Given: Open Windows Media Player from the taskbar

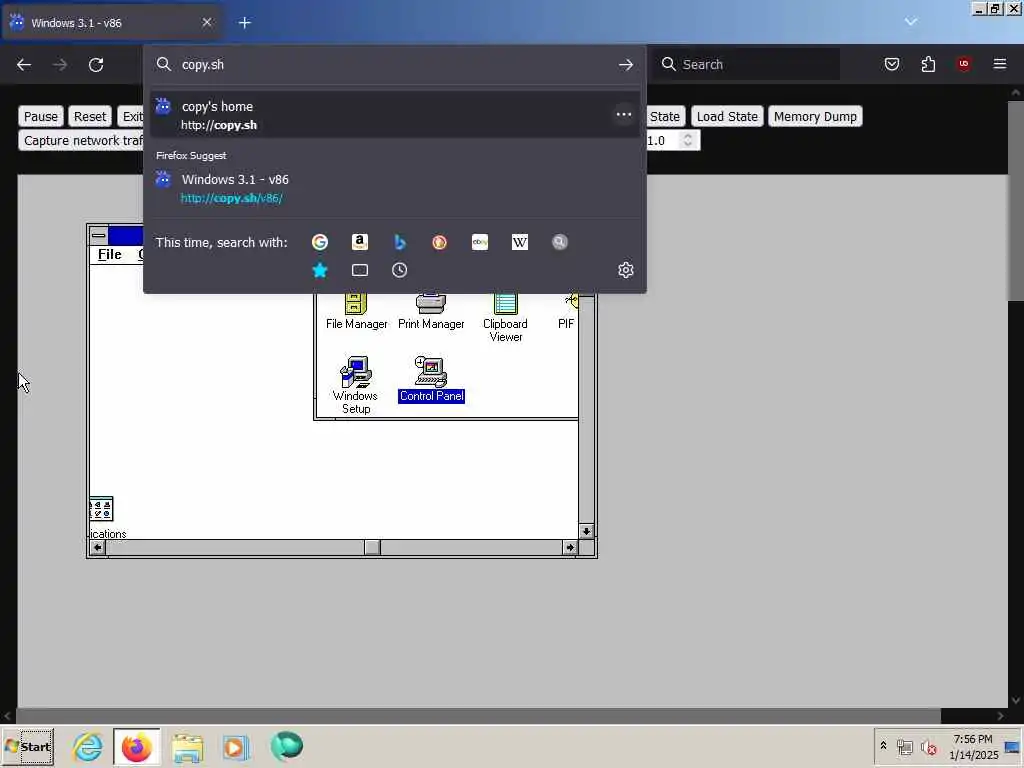Looking at the screenshot, I should point(236,746).
